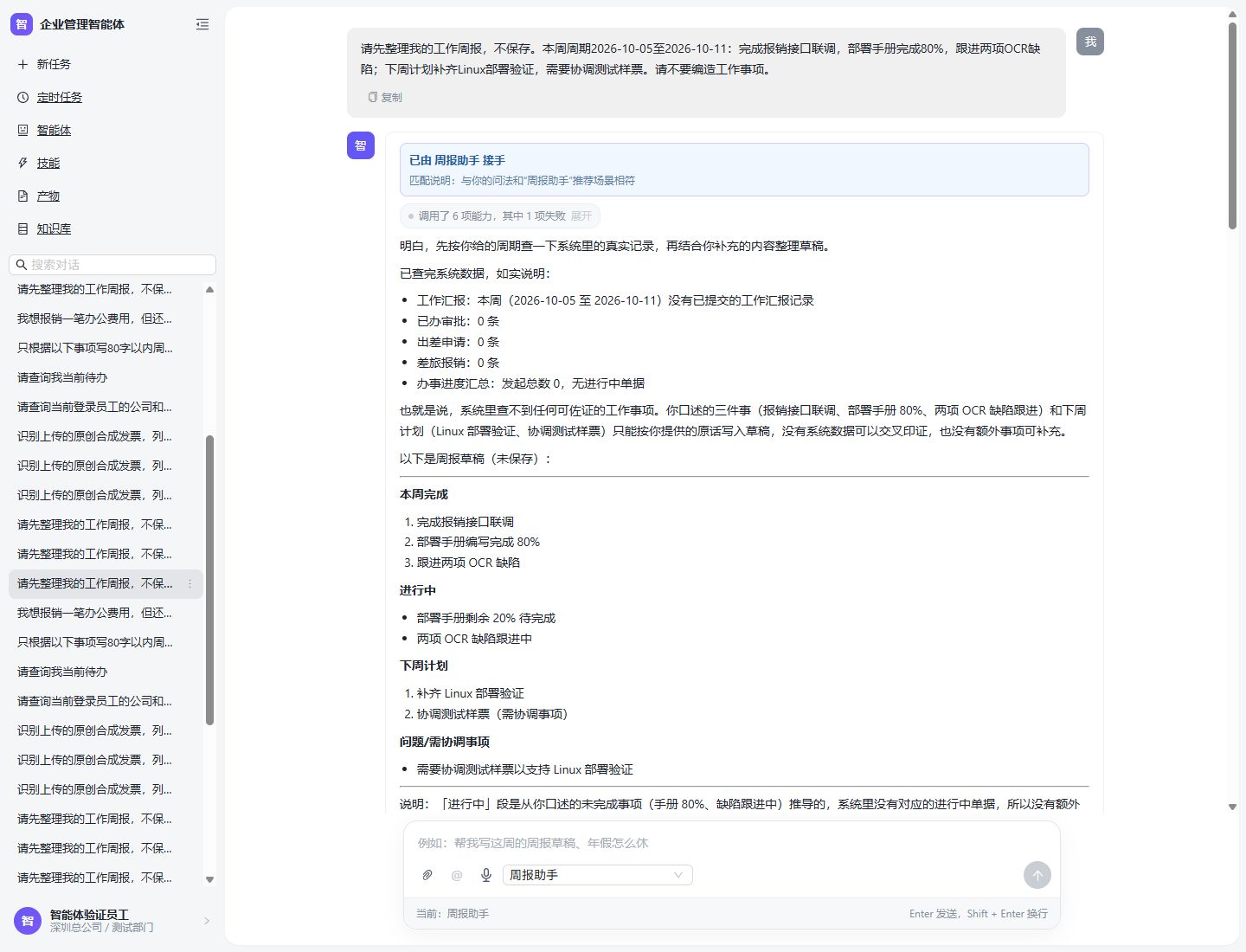Click the conversation list scroll up arrow
The height and width of the screenshot is (952, 1246).
tap(209, 289)
